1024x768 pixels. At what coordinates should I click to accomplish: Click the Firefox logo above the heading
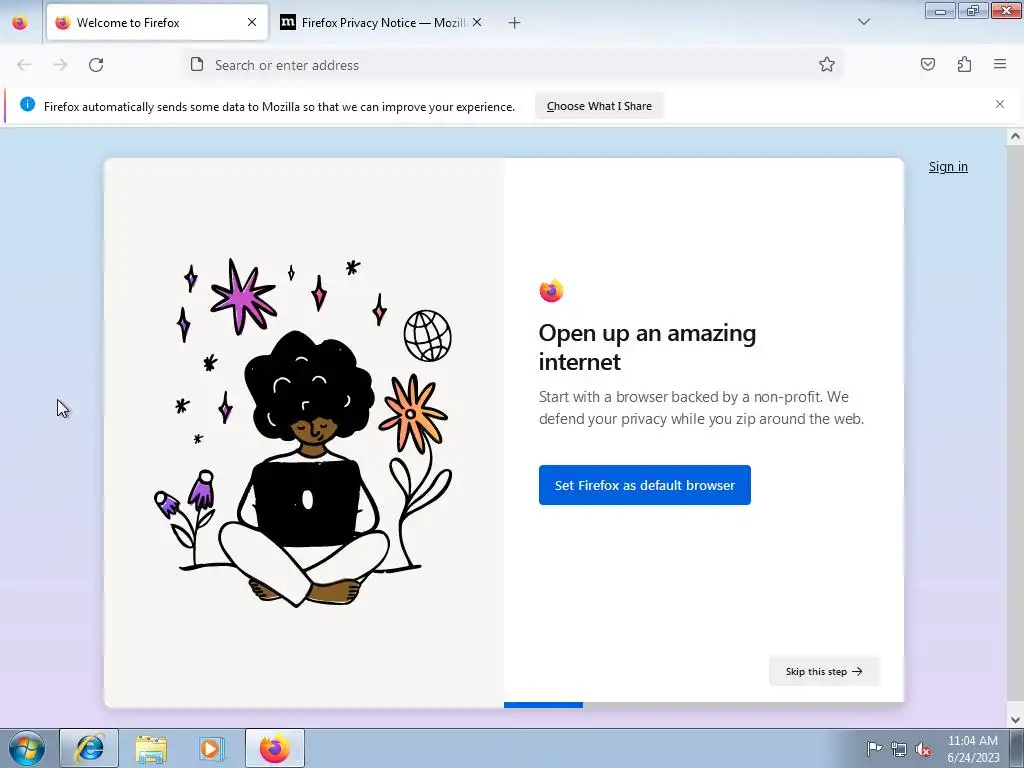click(551, 290)
